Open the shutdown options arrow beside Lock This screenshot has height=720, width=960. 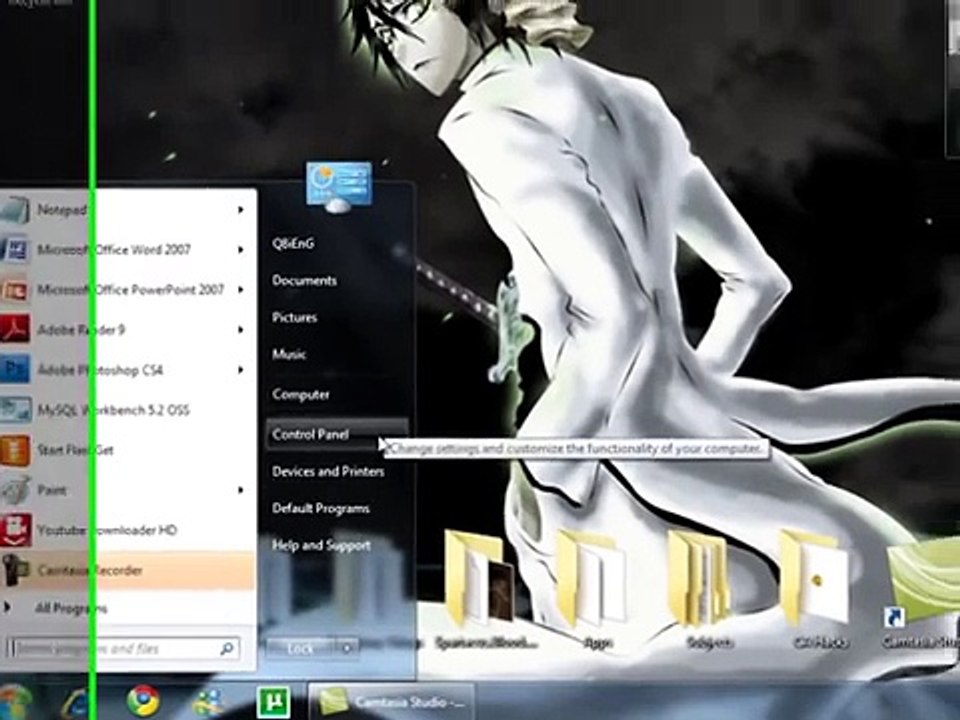[347, 648]
